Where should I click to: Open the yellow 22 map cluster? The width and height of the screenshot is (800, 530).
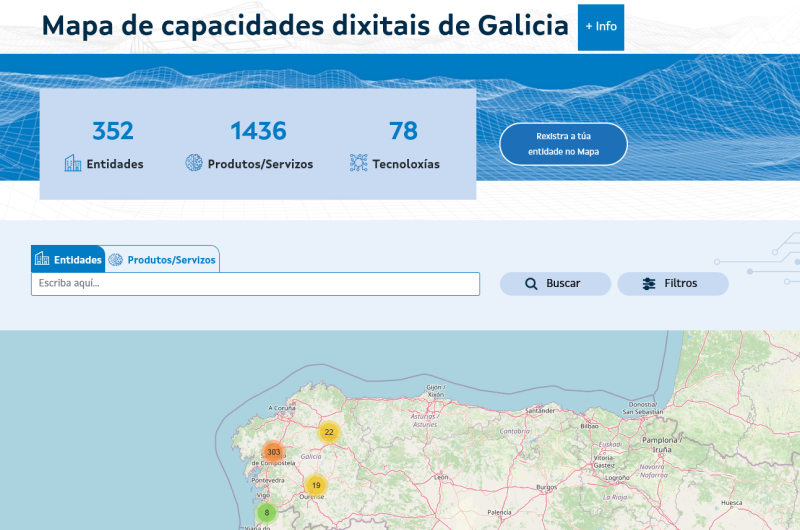pyautogui.click(x=329, y=432)
